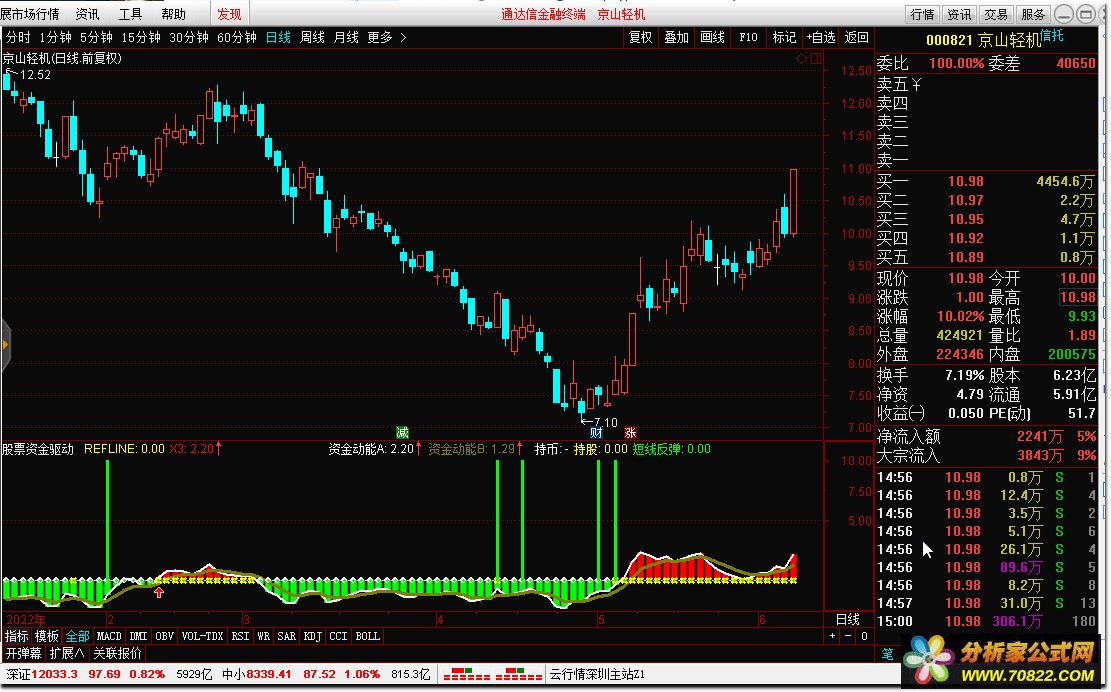1111x692 pixels.
Task: Click the left-edge sidebar expand handle
Action: pos(5,345)
